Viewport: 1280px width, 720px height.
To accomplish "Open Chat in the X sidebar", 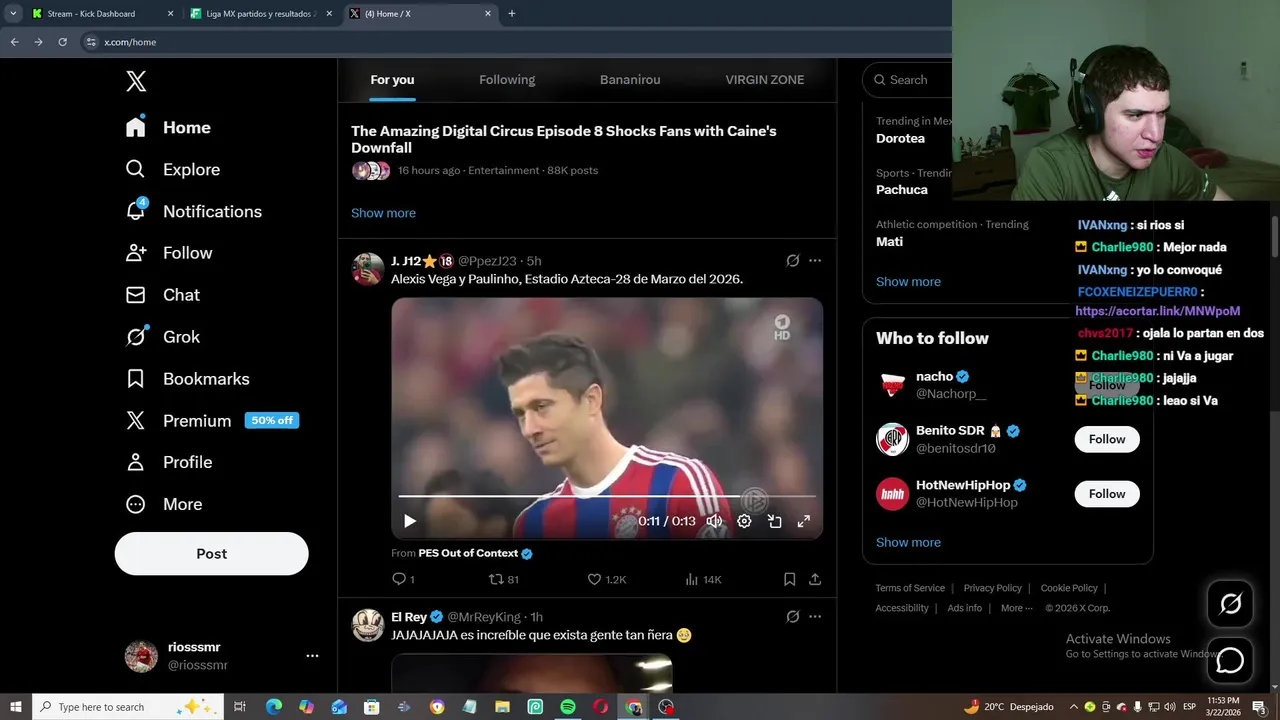I will 162,295.
